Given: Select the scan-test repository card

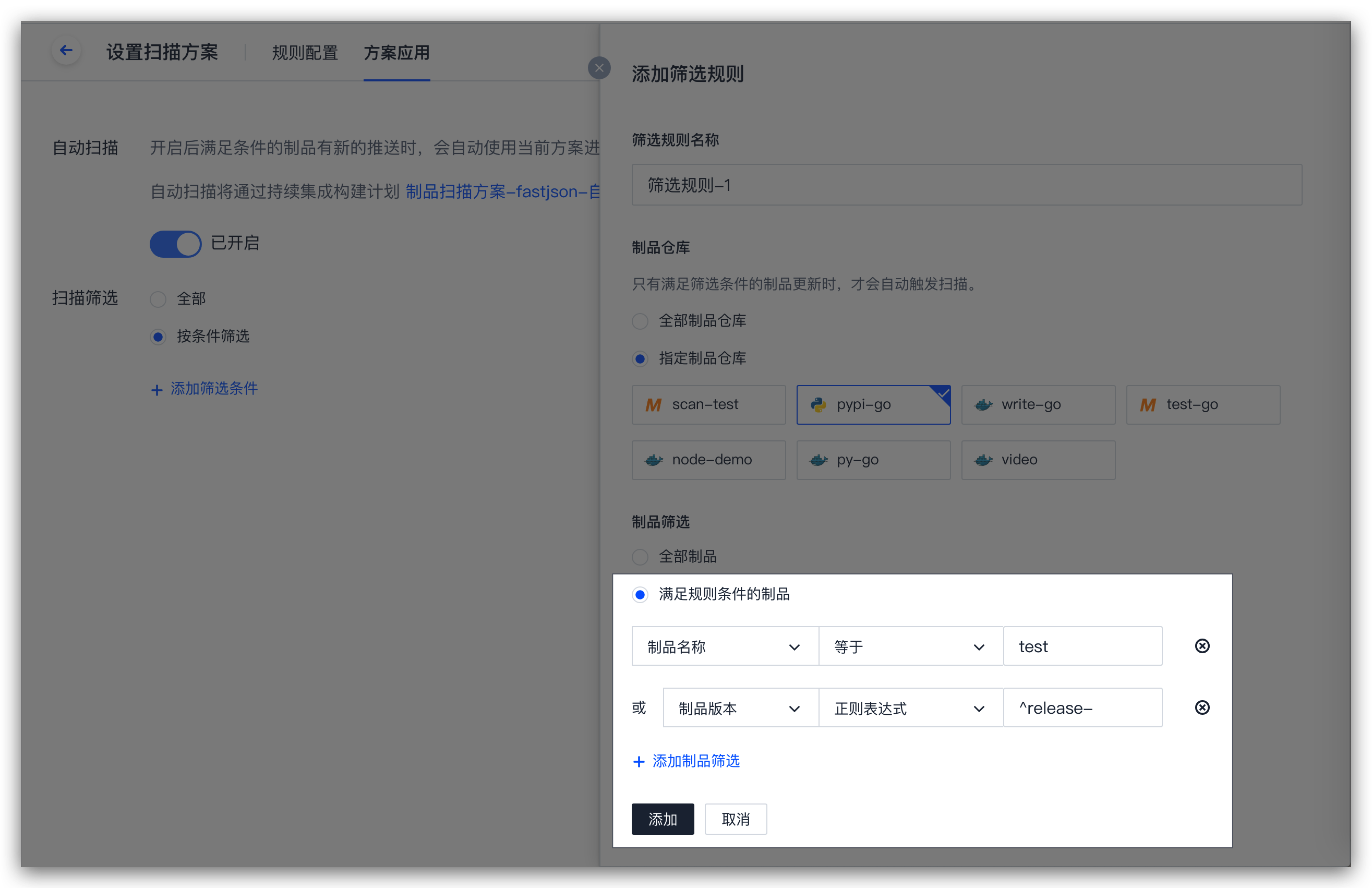Looking at the screenshot, I should [x=708, y=405].
